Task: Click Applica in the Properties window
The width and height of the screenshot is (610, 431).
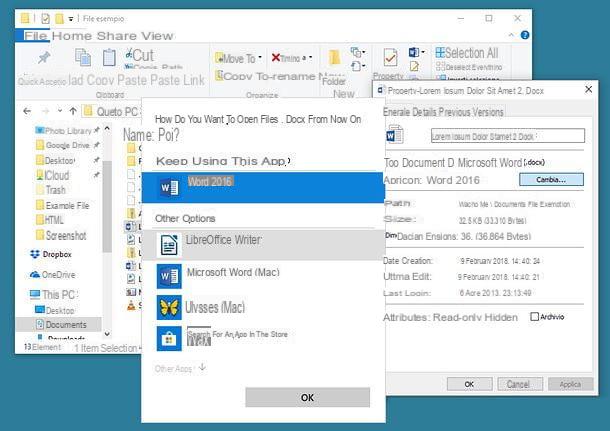Action: [x=570, y=384]
